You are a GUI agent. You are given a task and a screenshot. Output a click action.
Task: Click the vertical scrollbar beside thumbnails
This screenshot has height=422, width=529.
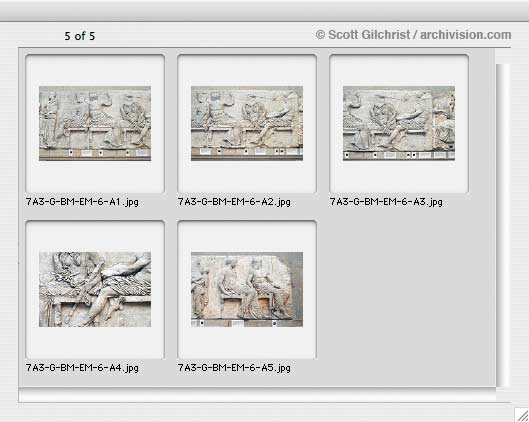(502, 225)
